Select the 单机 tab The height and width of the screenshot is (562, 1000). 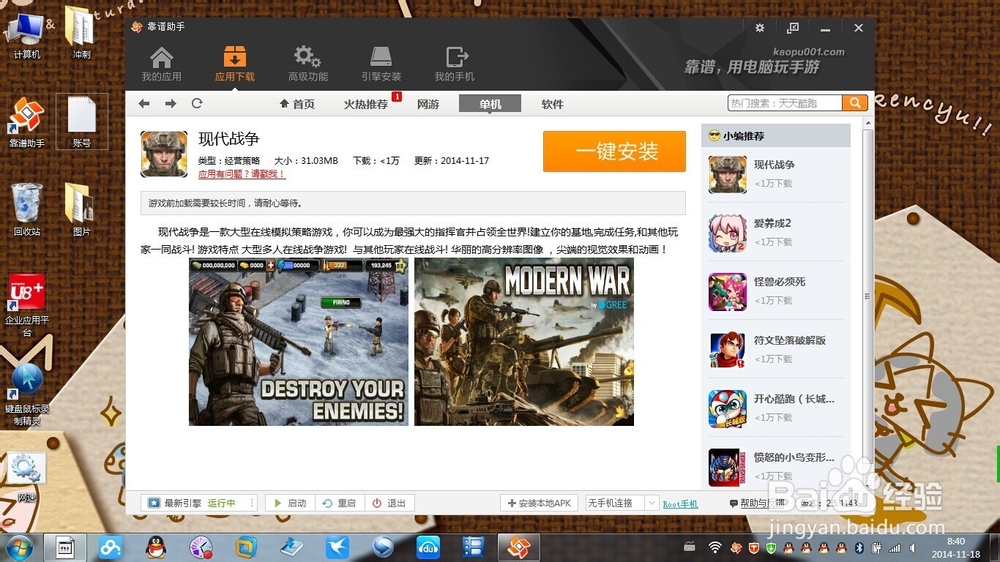(x=490, y=104)
